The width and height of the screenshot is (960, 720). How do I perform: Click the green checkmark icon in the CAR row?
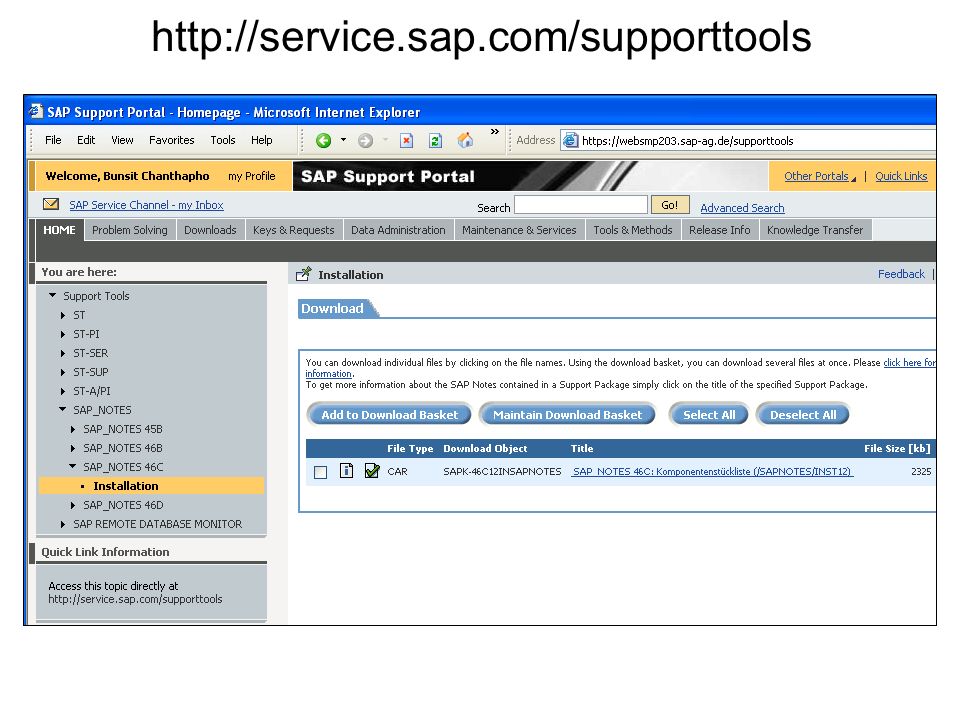(x=372, y=470)
